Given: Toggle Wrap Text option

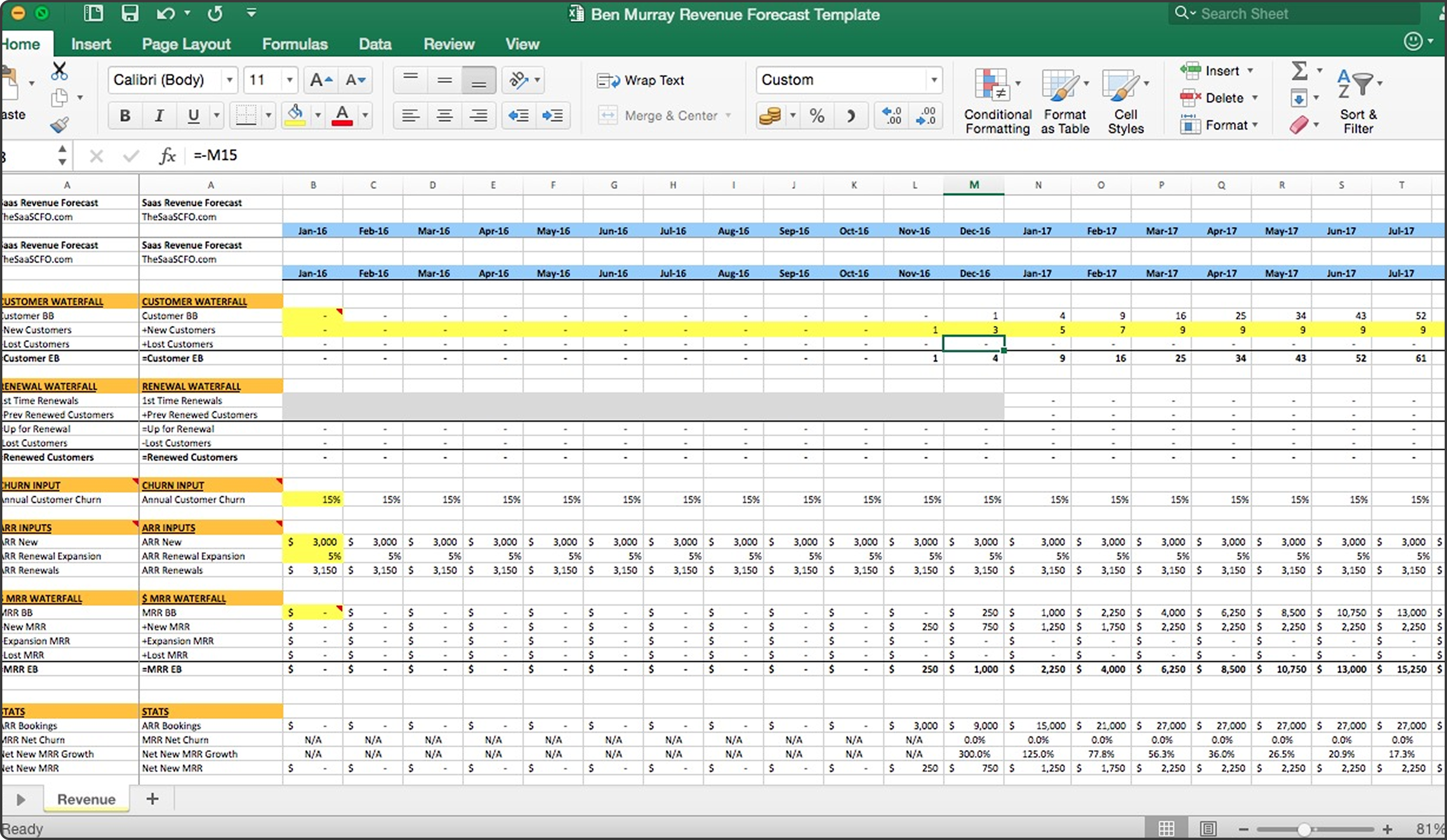Looking at the screenshot, I should click(x=641, y=80).
